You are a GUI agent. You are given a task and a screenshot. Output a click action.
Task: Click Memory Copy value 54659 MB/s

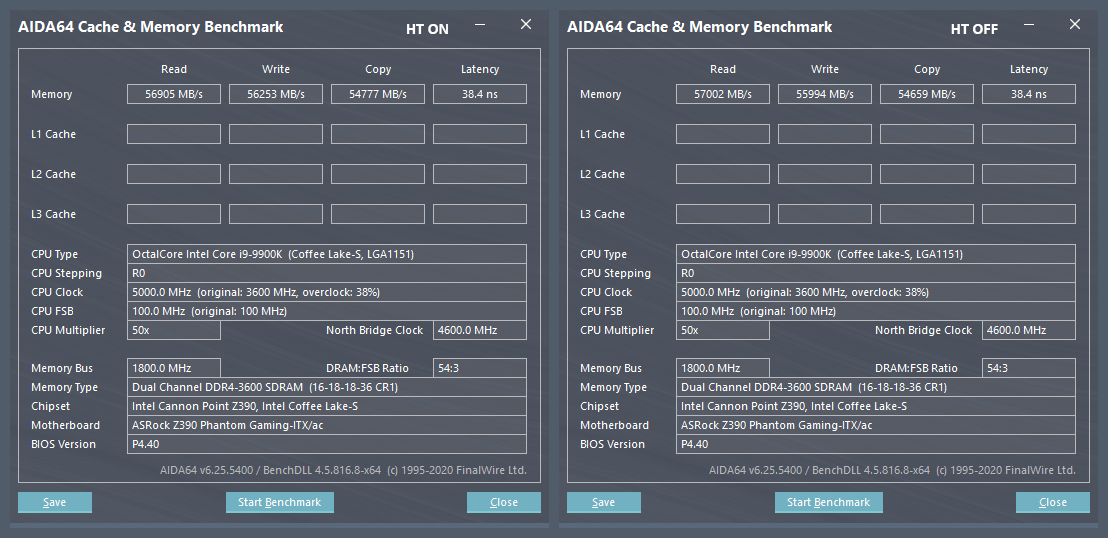pos(927,94)
